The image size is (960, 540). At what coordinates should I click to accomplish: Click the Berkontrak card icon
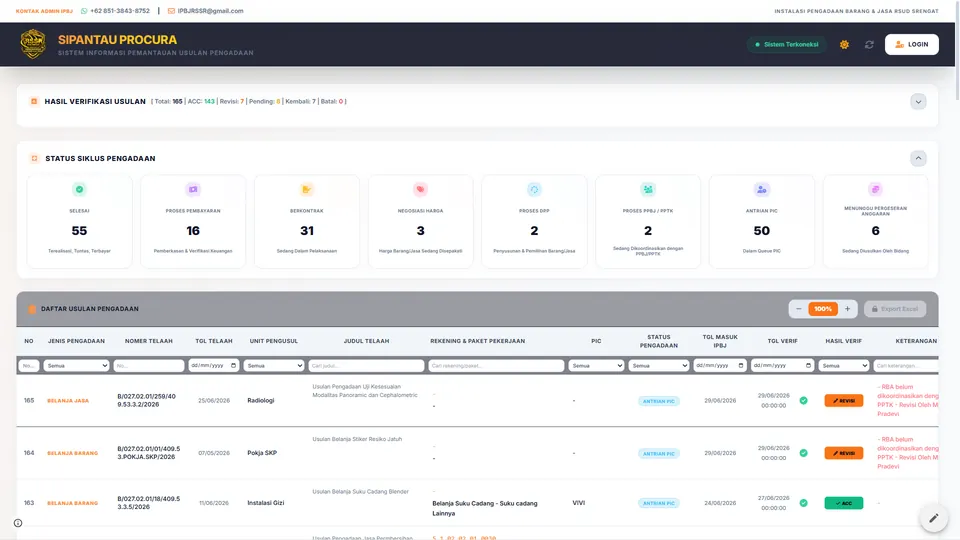307,189
